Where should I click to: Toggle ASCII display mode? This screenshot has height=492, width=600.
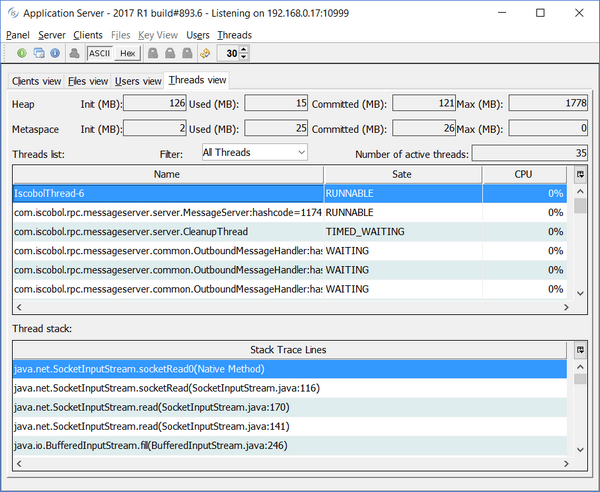click(99, 53)
